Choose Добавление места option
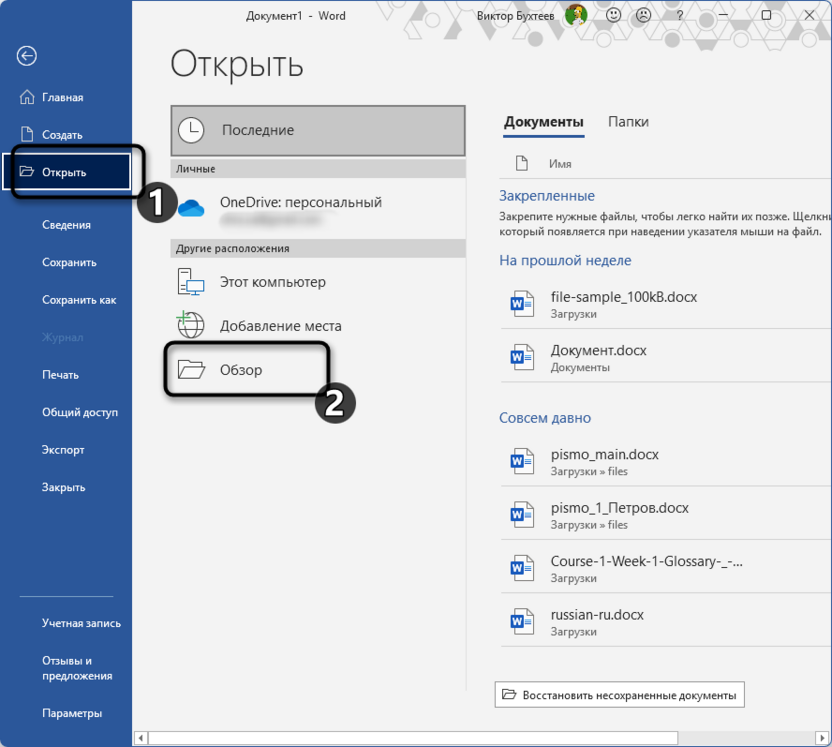832x747 pixels. click(x=318, y=325)
